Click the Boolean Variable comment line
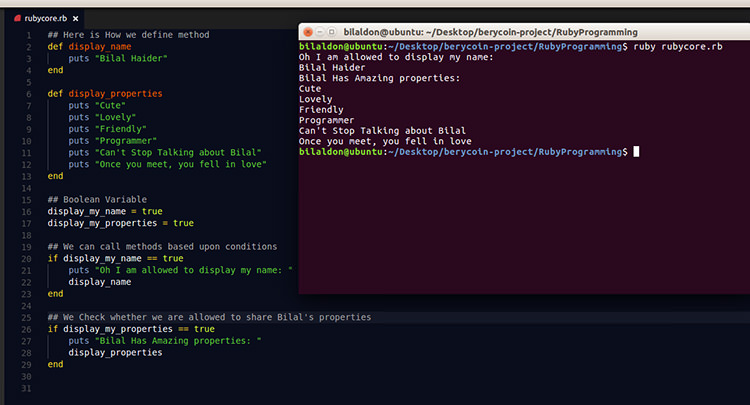Screen dimensions: 750x405 point(97,199)
